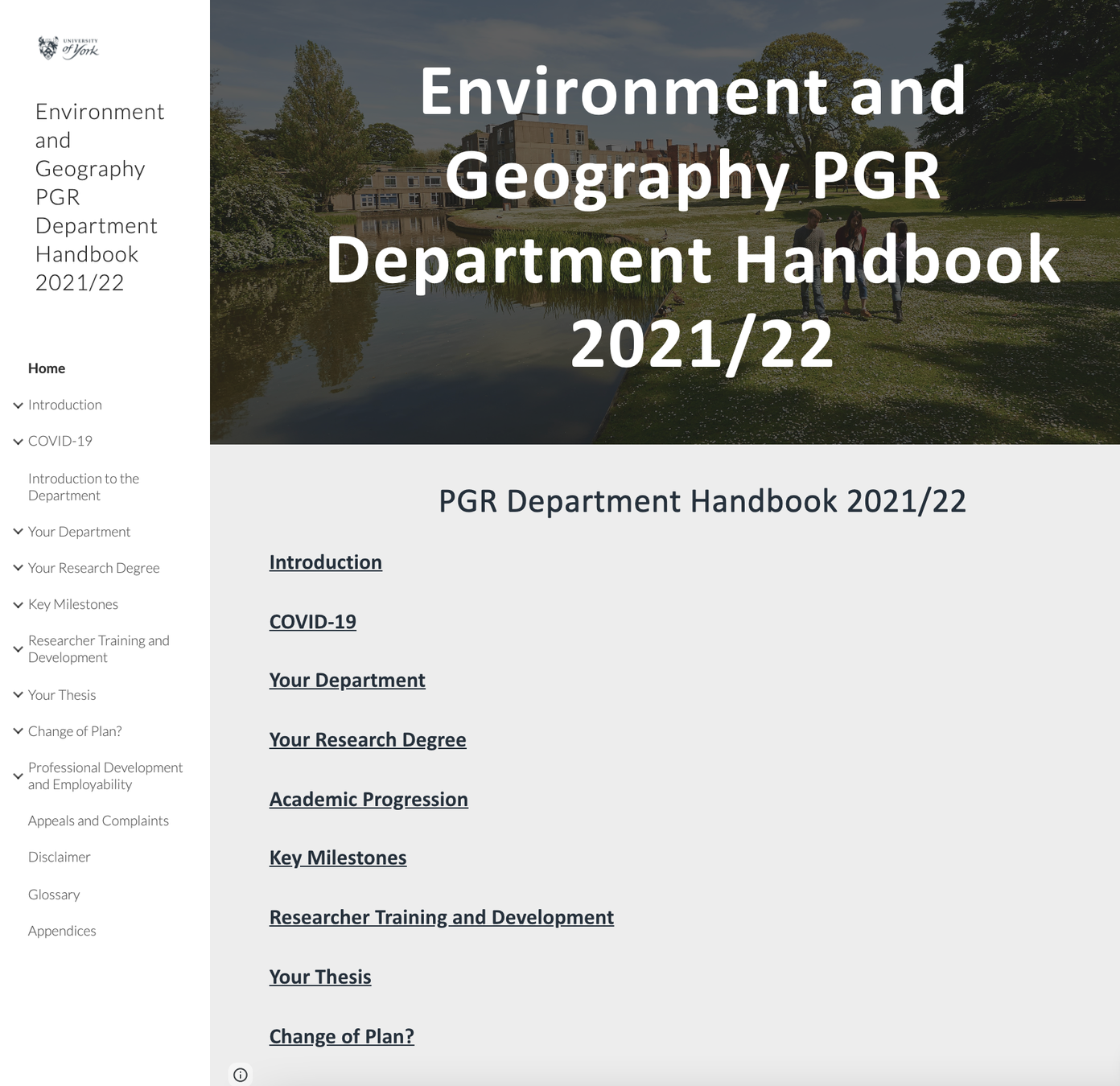Follow the Change of Plan? content link
This screenshot has width=1120, height=1086.
point(342,1037)
